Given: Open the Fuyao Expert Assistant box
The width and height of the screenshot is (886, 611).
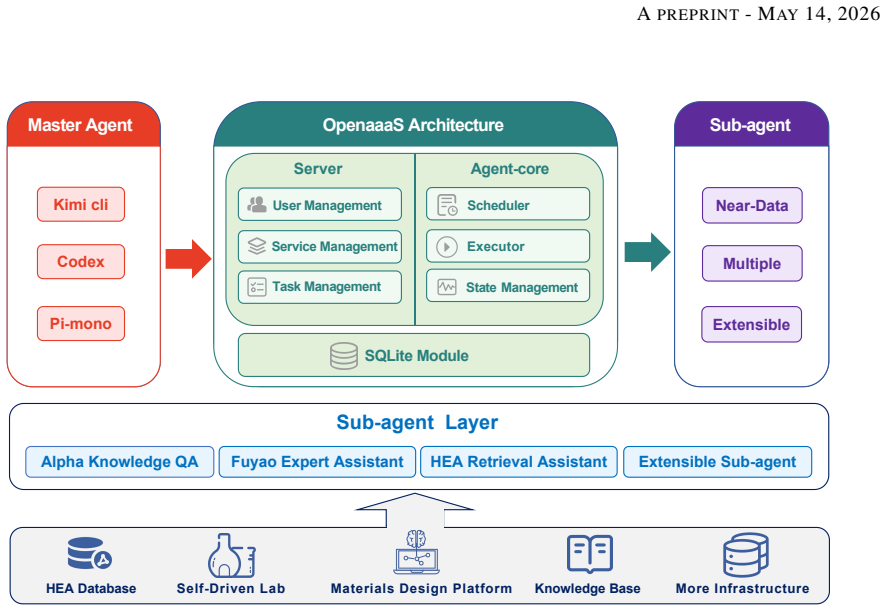Looking at the screenshot, I should pyautogui.click(x=318, y=462).
